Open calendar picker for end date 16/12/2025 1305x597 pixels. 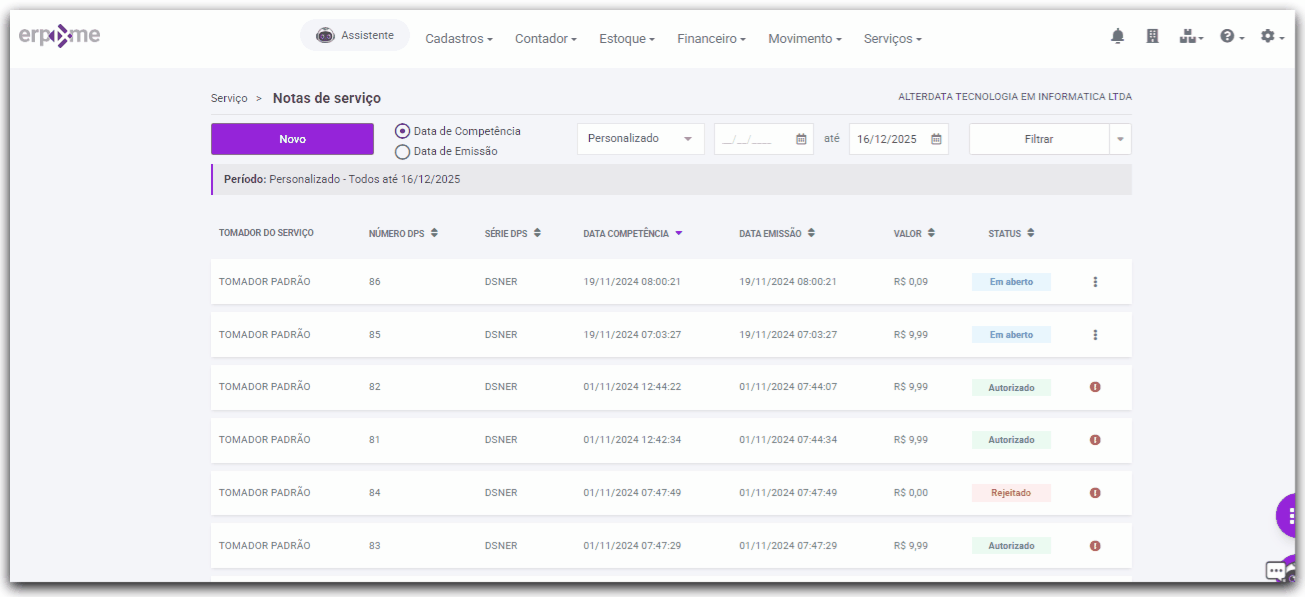tap(936, 139)
